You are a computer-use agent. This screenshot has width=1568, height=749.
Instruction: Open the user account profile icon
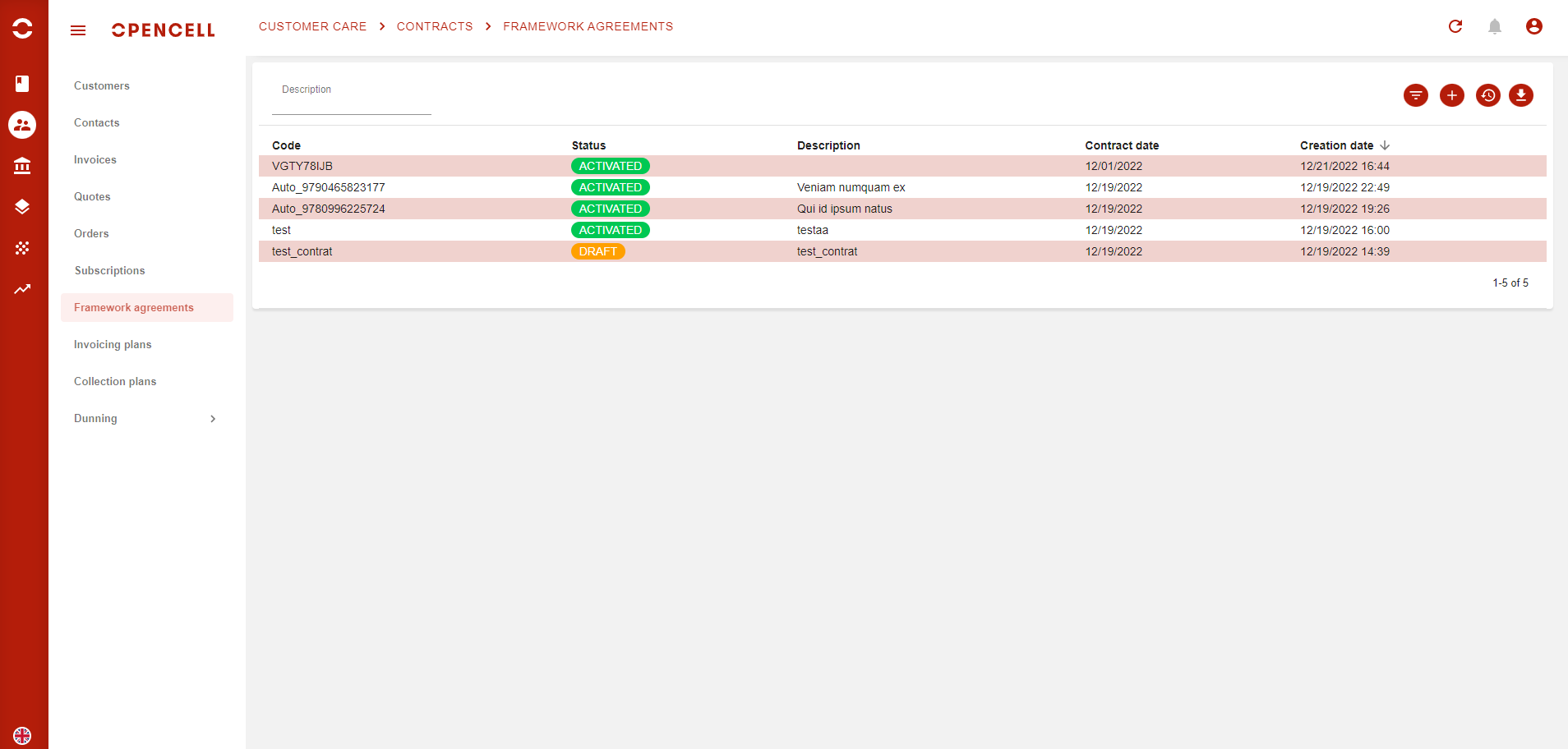point(1533,26)
